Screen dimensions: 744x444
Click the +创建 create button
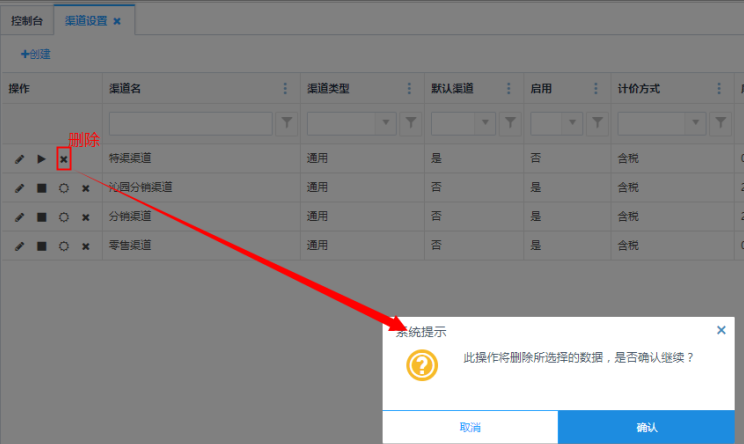pyautogui.click(x=35, y=54)
